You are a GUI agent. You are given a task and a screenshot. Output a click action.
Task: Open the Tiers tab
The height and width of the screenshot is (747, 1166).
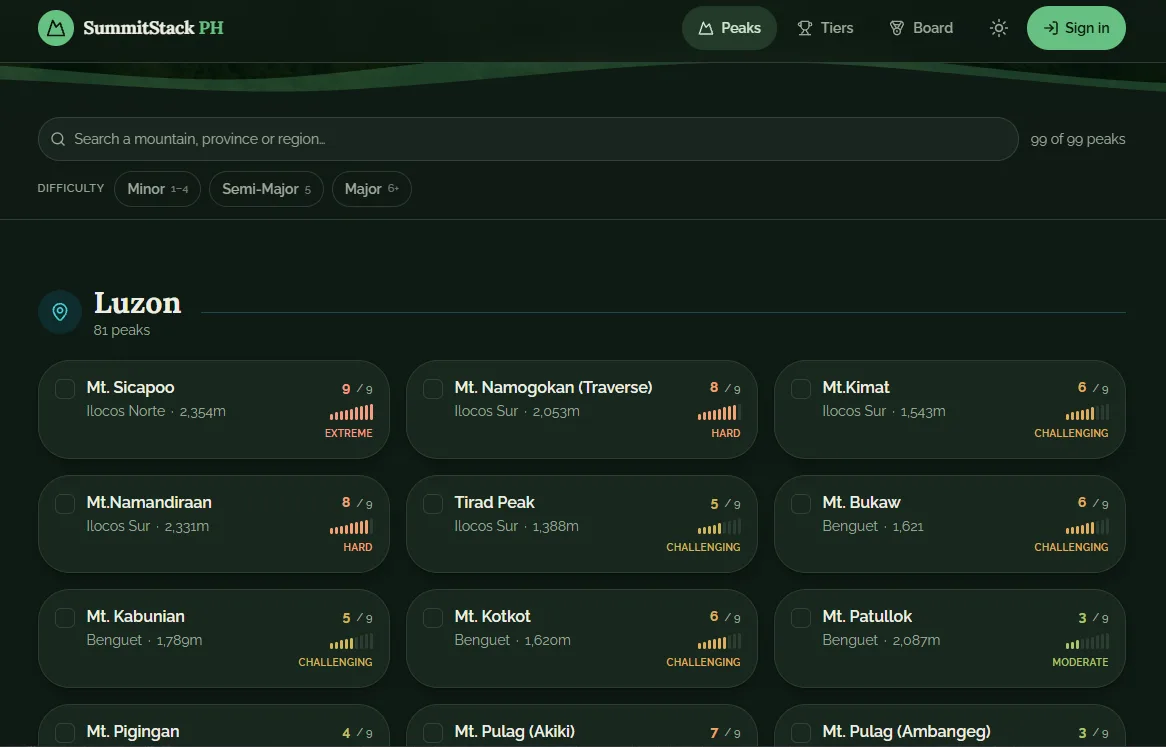(x=825, y=28)
